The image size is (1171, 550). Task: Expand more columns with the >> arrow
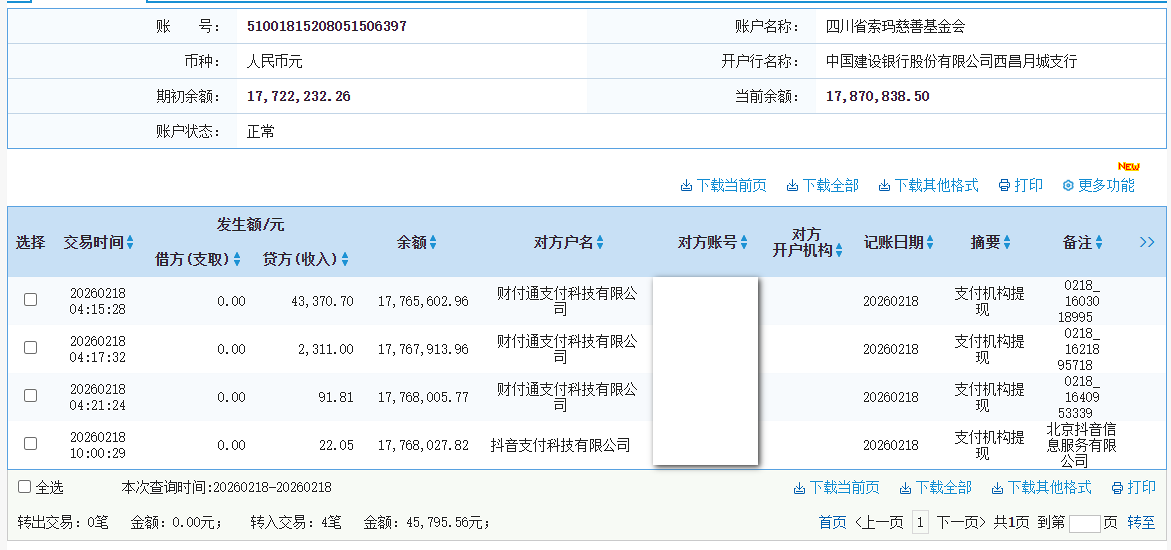coord(1147,242)
